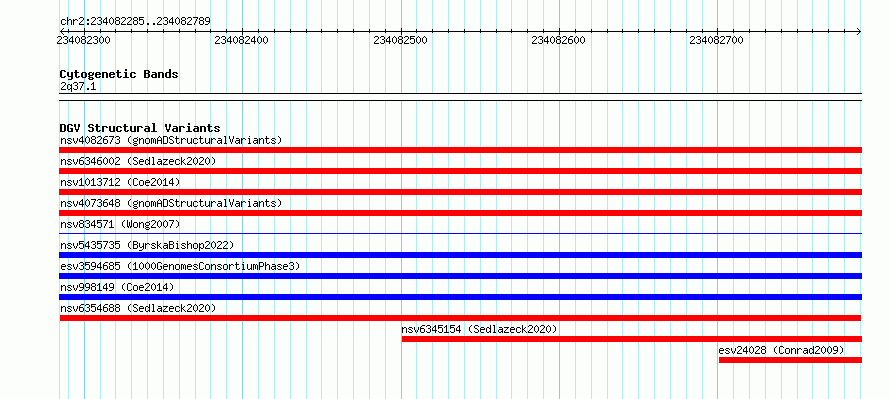Select the thin blue line under nsv834571
The width and height of the screenshot is (890, 399).
460,233
